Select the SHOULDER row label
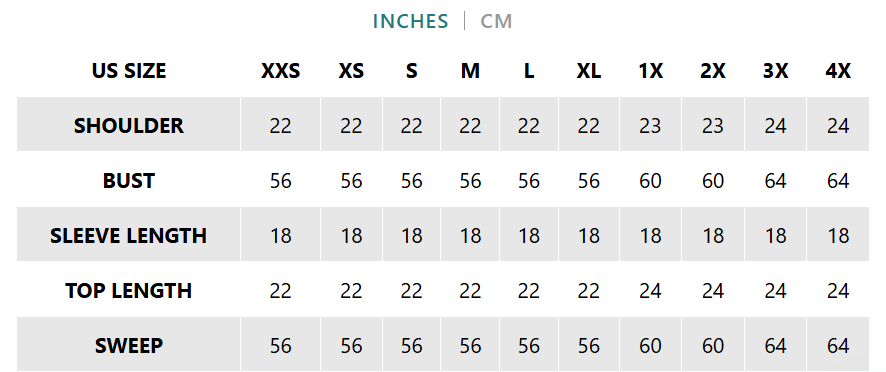The height and width of the screenshot is (372, 886). [129, 126]
